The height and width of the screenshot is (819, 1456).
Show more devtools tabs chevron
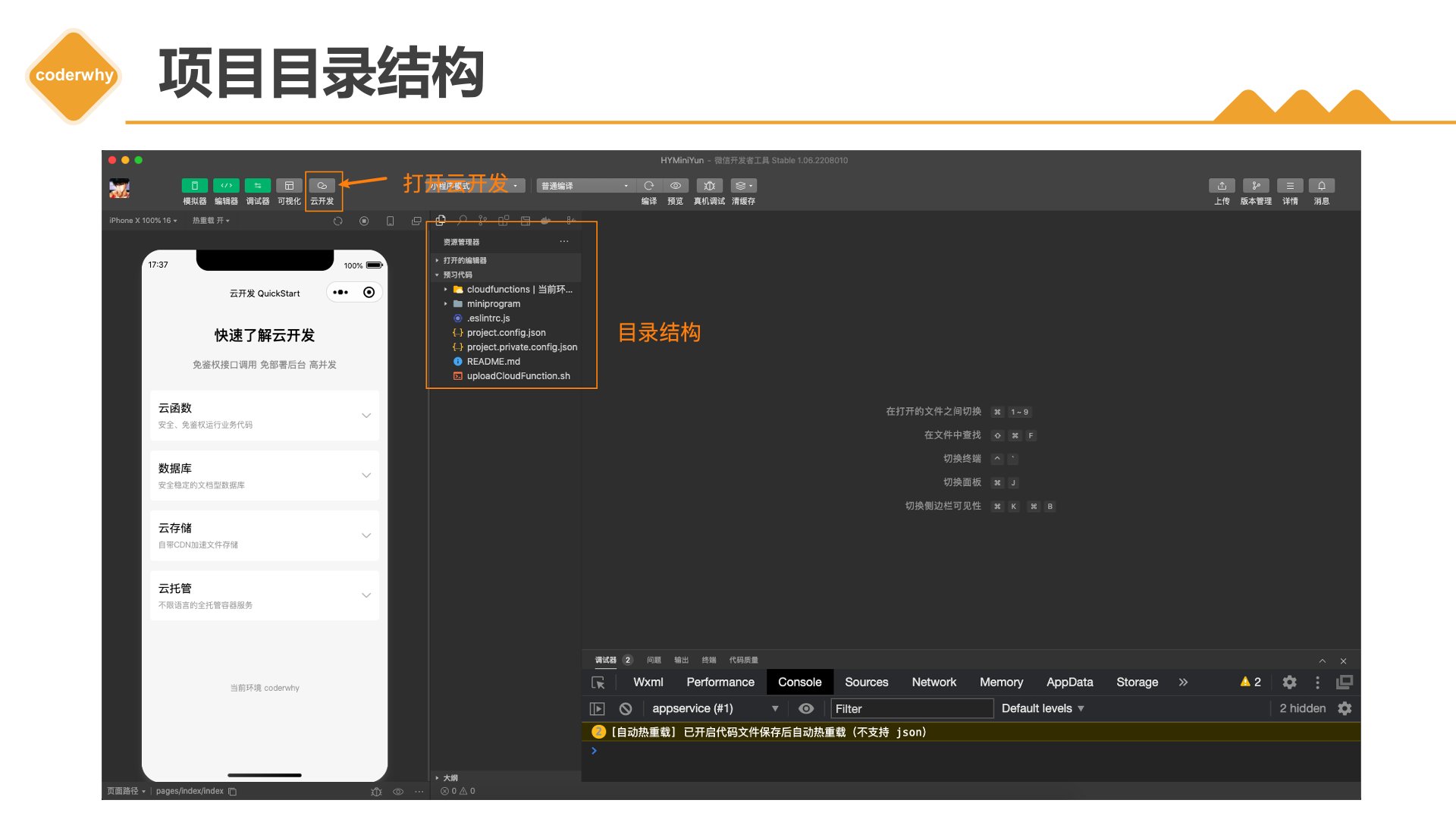click(1183, 682)
